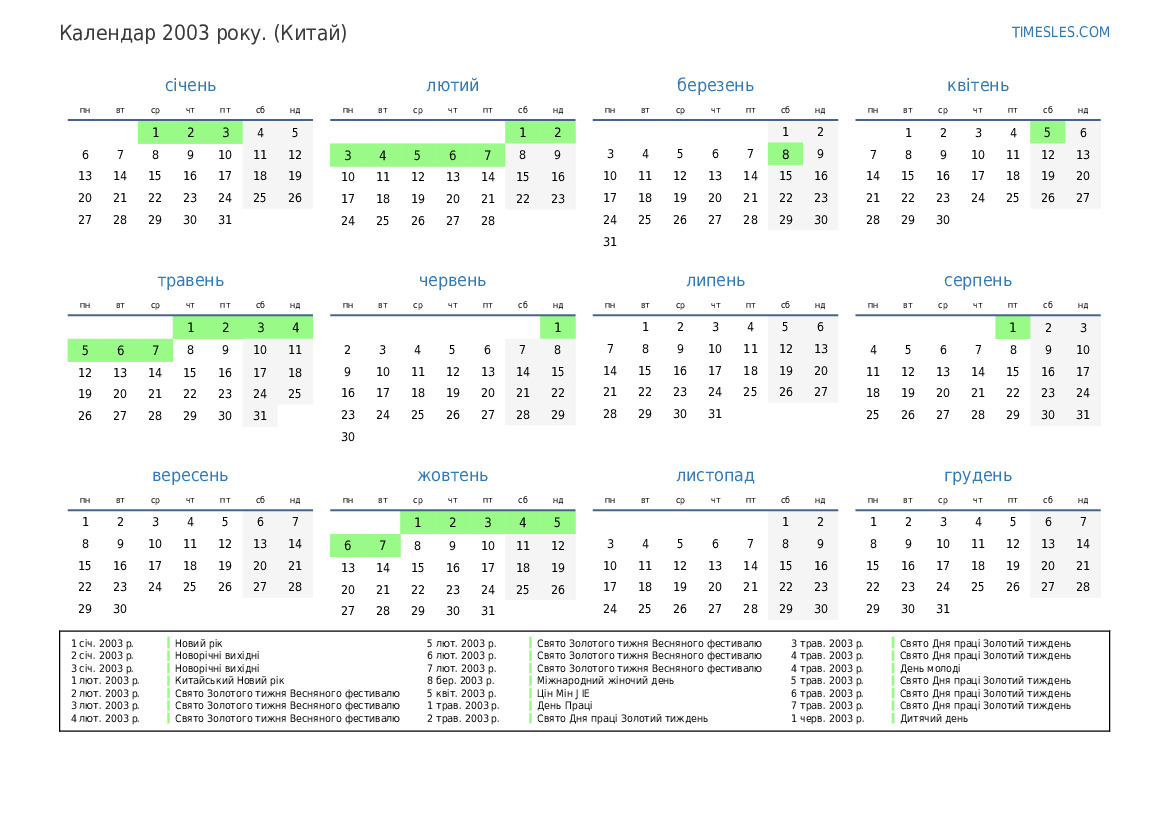Click highlighted 1 in червень calendar
This screenshot has height=827, width=1169.
tap(557, 328)
